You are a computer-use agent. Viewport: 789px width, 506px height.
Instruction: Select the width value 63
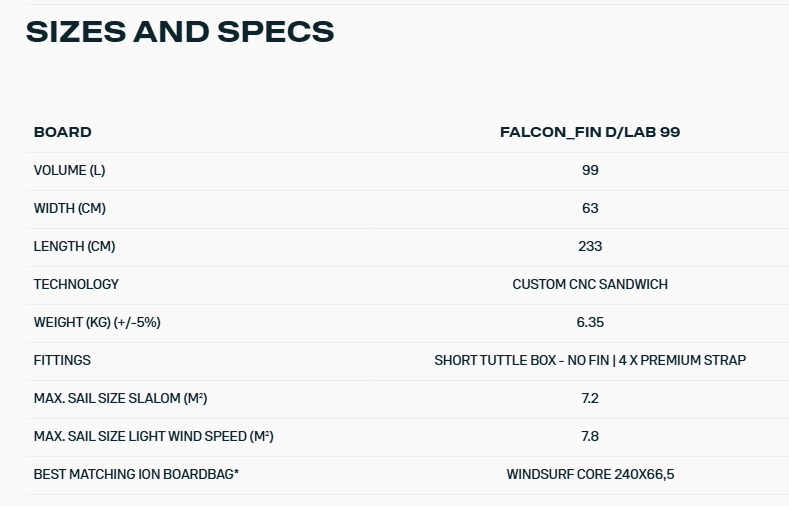(x=590, y=208)
